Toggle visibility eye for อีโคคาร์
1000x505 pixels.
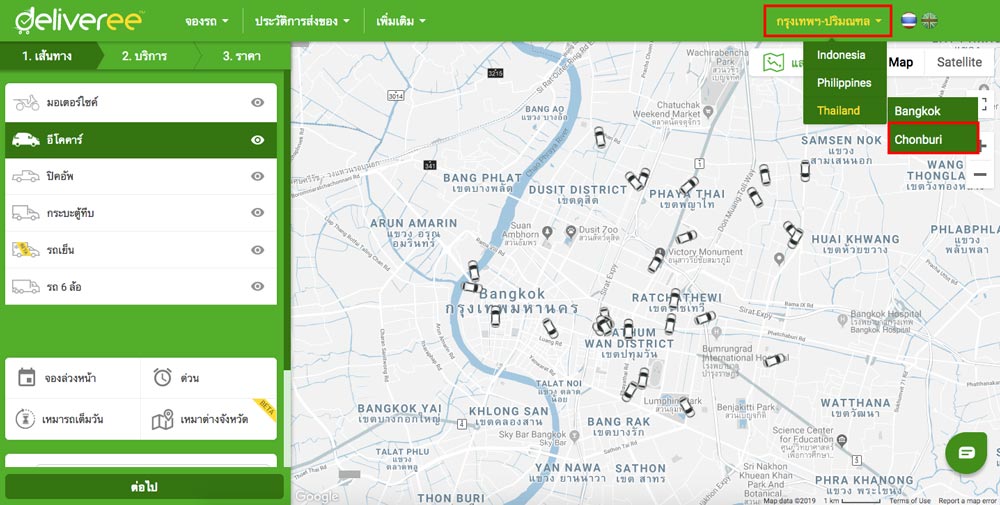[257, 140]
